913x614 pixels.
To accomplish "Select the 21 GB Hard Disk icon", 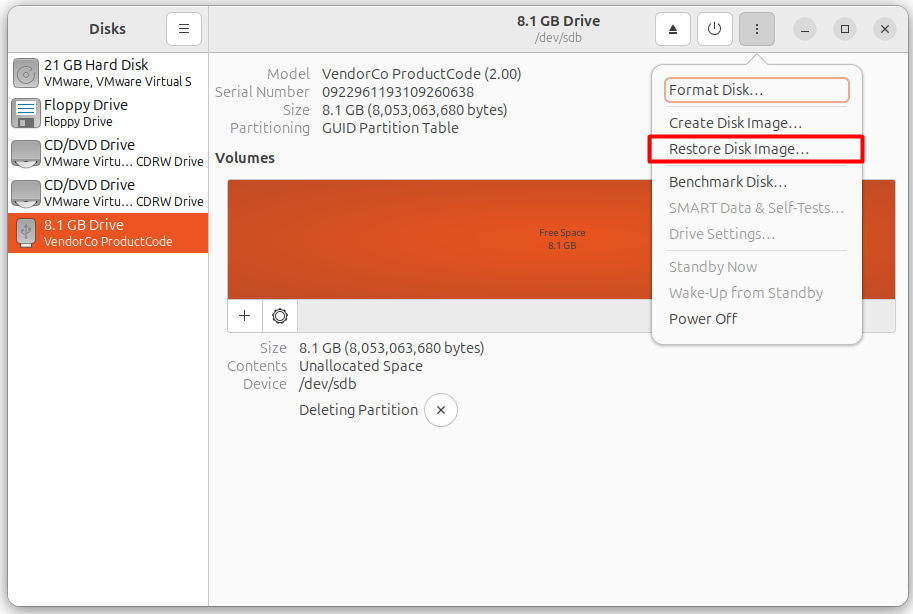I will [x=26, y=73].
